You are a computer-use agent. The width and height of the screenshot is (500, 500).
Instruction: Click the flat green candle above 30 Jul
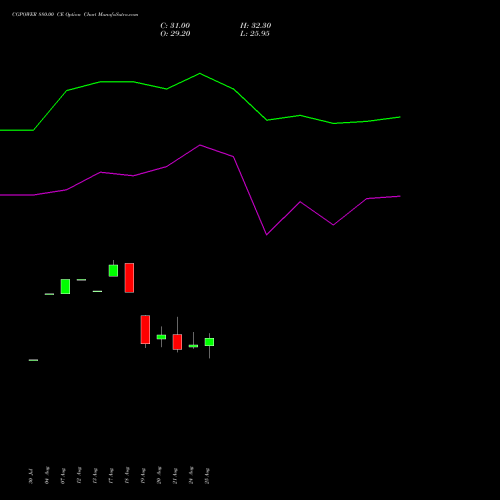[33, 360]
